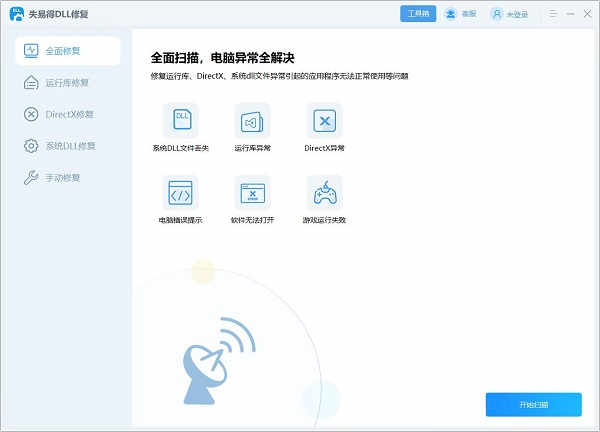The width and height of the screenshot is (600, 432).
Task: Select 手动修复 in the sidebar
Action: click(68, 178)
